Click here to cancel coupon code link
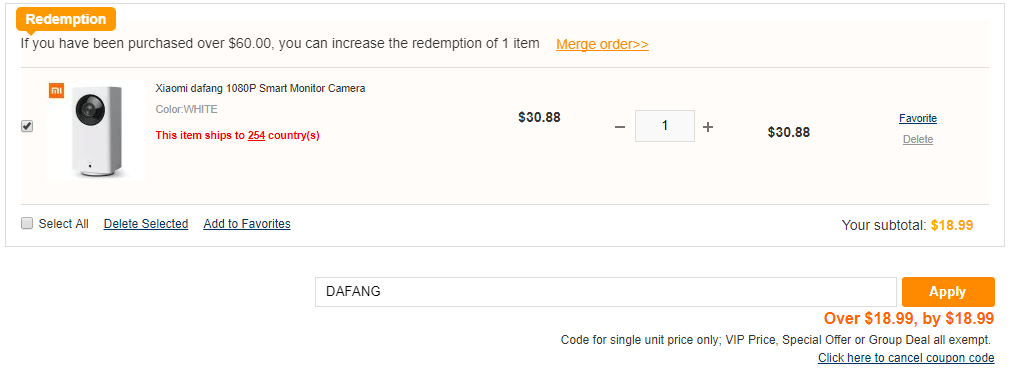Viewport: 1017px width, 377px height. 906,358
